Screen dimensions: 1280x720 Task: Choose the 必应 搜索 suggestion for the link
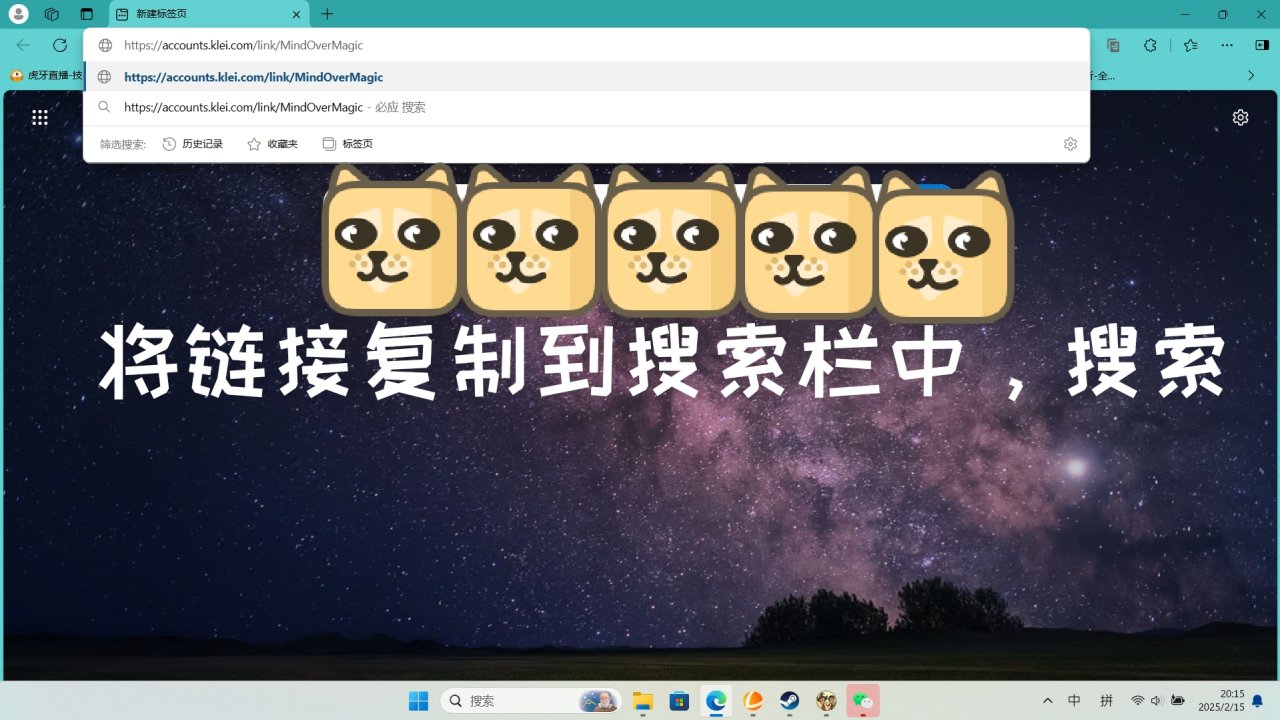(x=275, y=107)
